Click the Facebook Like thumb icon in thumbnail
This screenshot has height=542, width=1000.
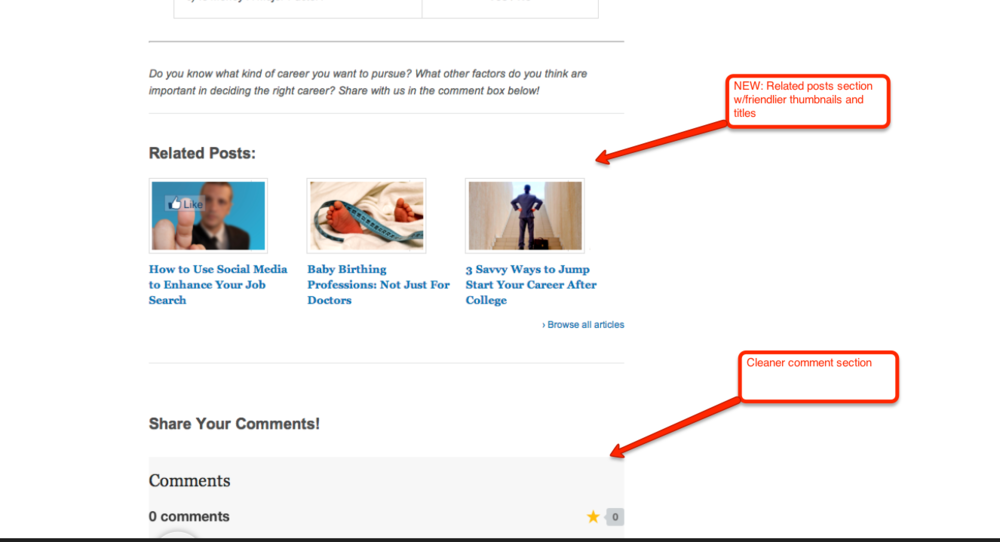(x=176, y=204)
